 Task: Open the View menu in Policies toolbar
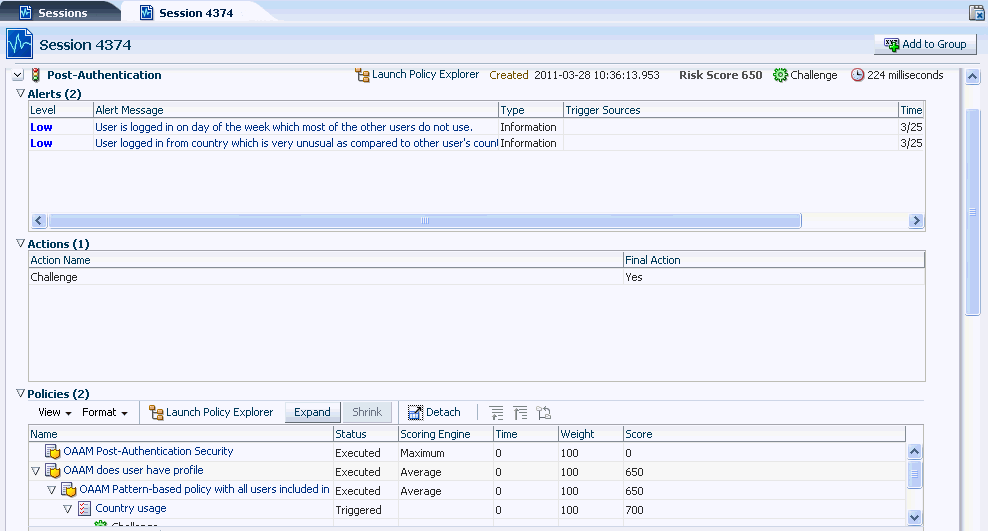pos(55,412)
